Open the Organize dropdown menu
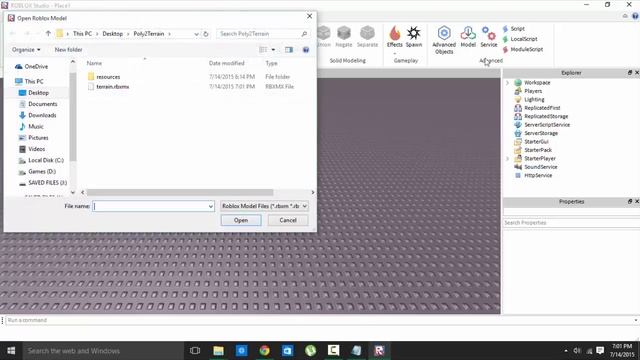This screenshot has height=360, width=640. click(x=26, y=49)
